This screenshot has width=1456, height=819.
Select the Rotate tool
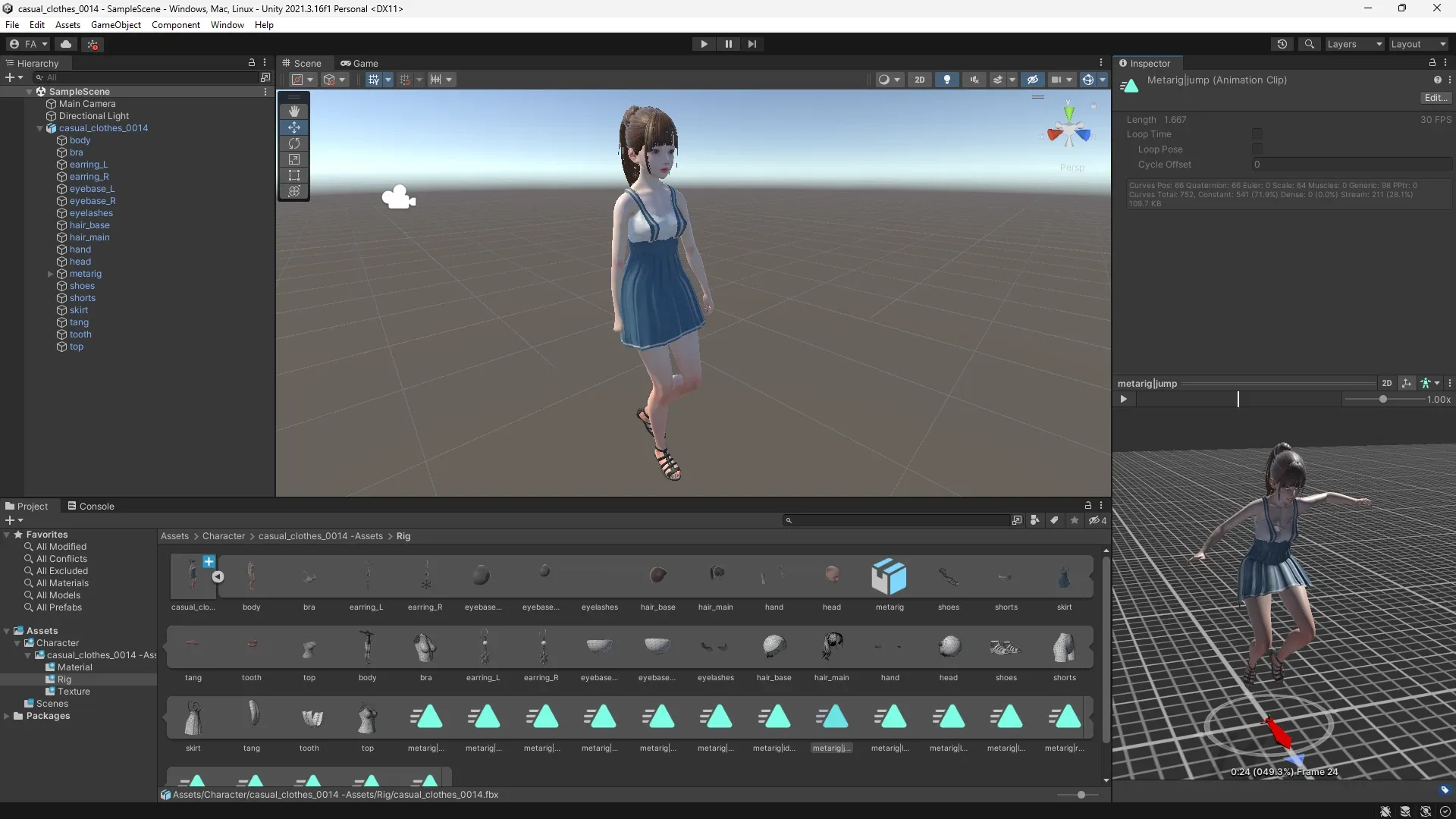click(x=294, y=143)
